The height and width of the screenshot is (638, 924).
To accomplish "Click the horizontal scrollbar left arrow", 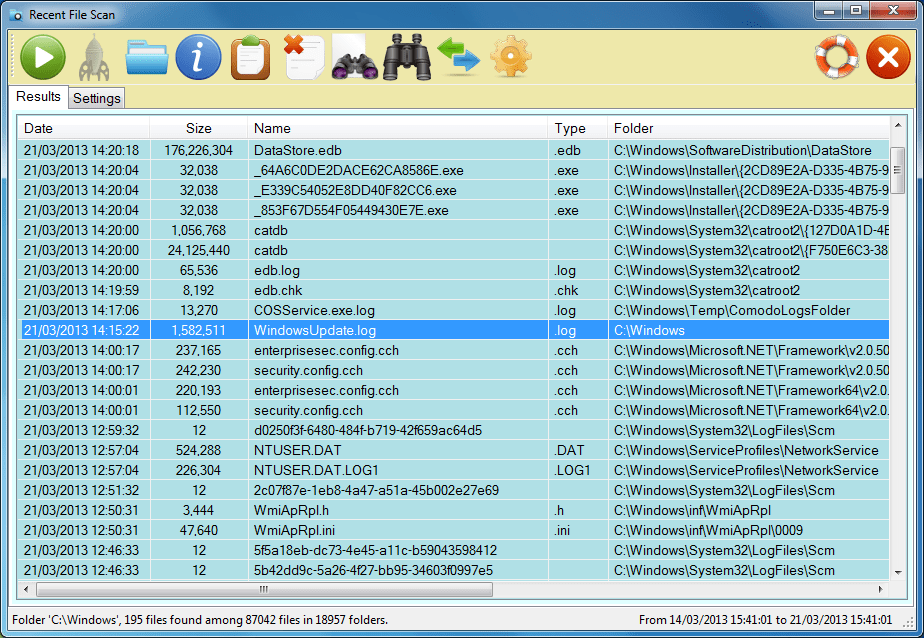I will tap(26, 590).
